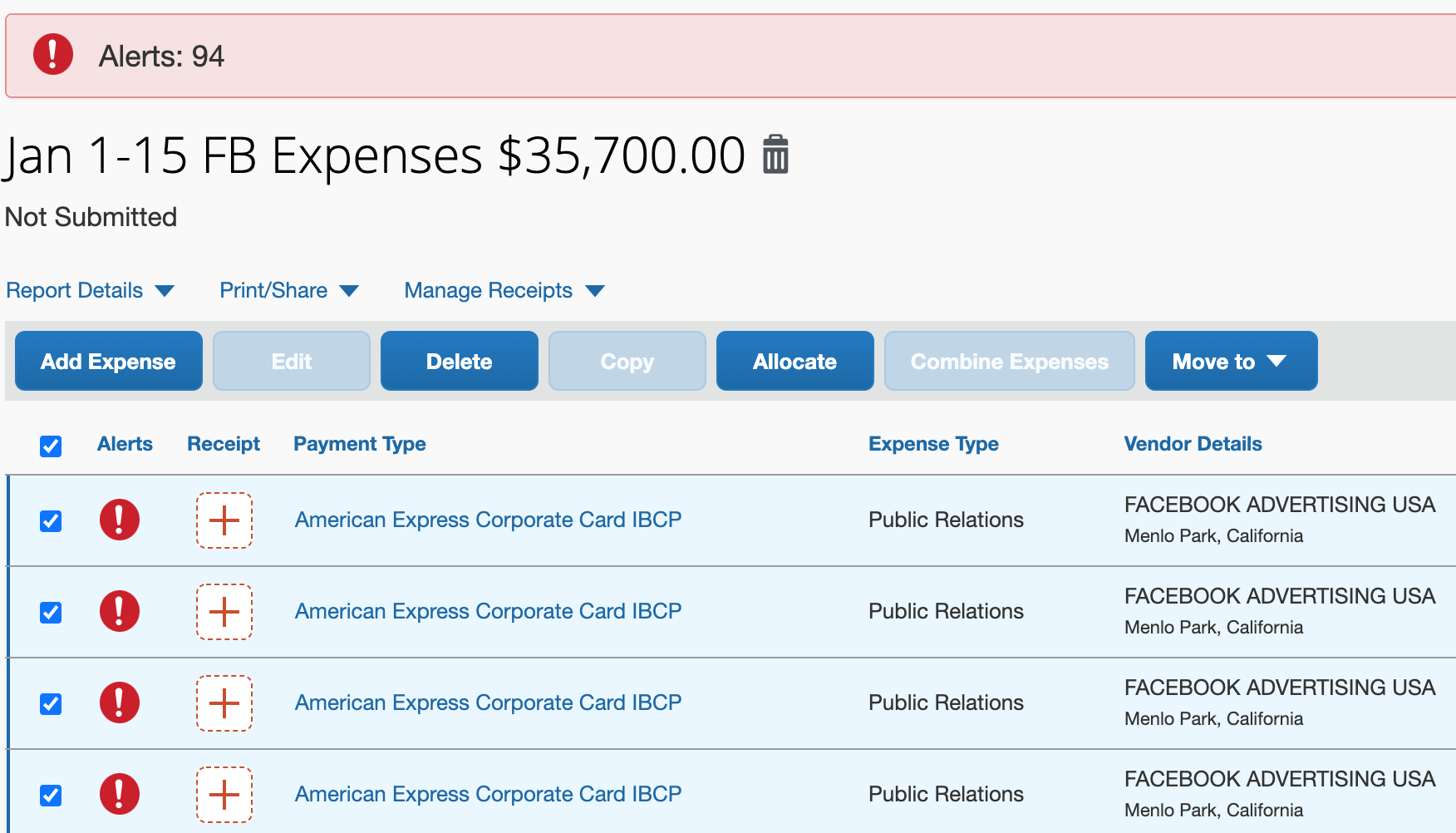Click the first row's red alert icon

[x=120, y=520]
